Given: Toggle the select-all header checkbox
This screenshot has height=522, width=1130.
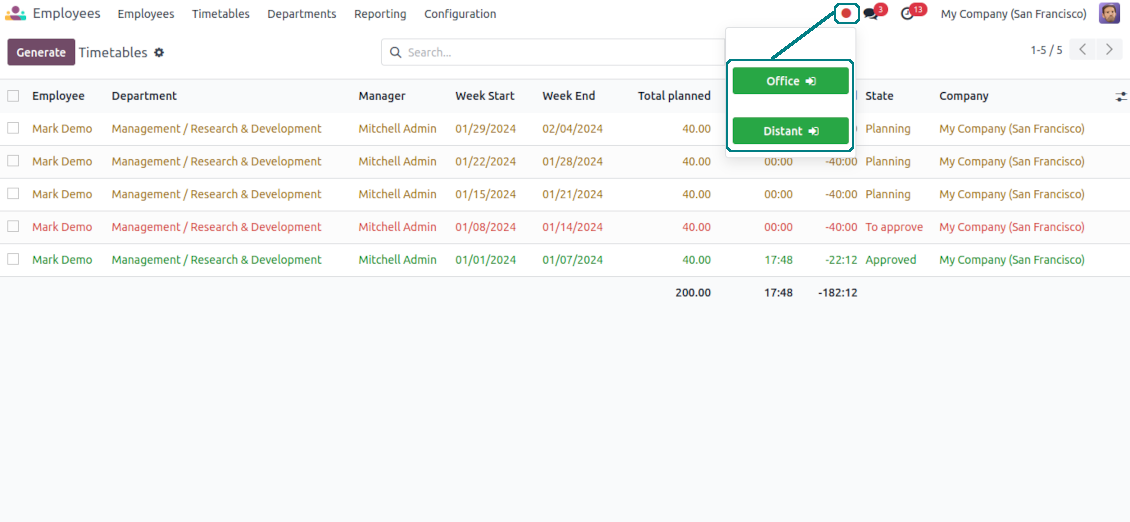Looking at the screenshot, I should pyautogui.click(x=13, y=96).
